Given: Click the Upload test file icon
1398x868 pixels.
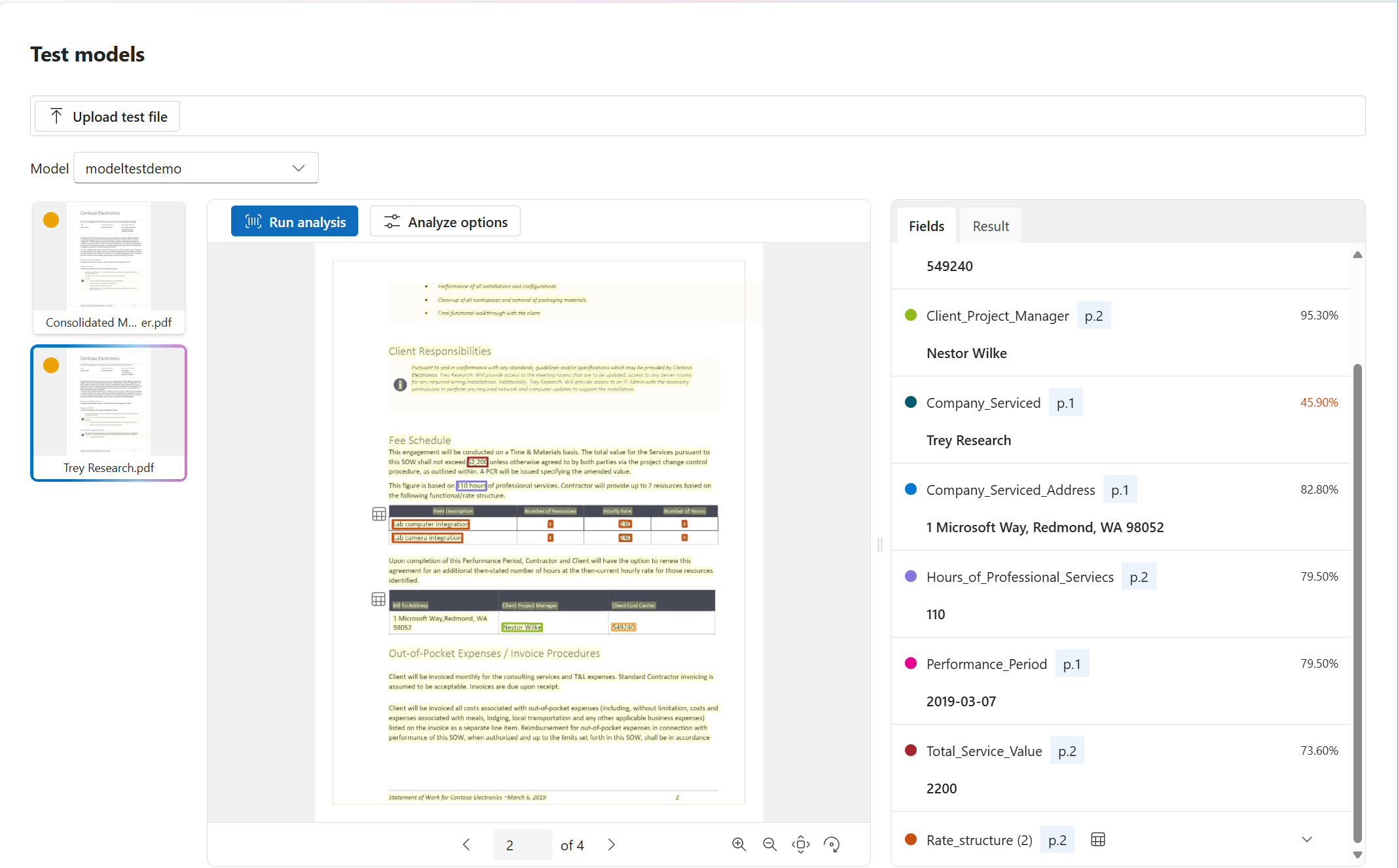Looking at the screenshot, I should (57, 116).
